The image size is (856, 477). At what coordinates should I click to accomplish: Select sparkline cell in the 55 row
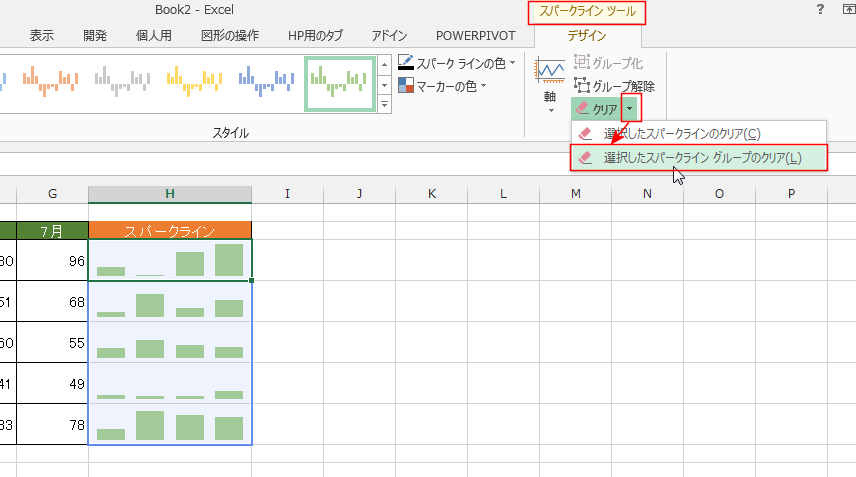point(170,342)
